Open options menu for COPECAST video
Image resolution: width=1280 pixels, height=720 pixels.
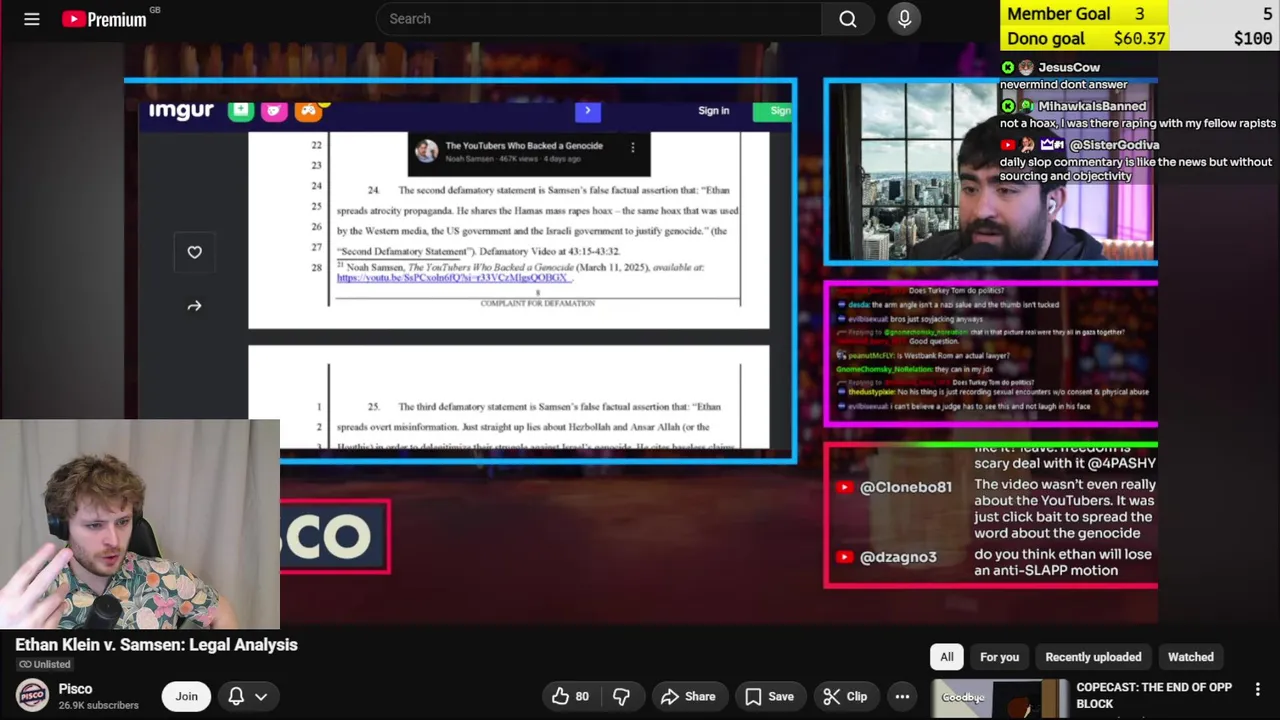tap(1258, 689)
